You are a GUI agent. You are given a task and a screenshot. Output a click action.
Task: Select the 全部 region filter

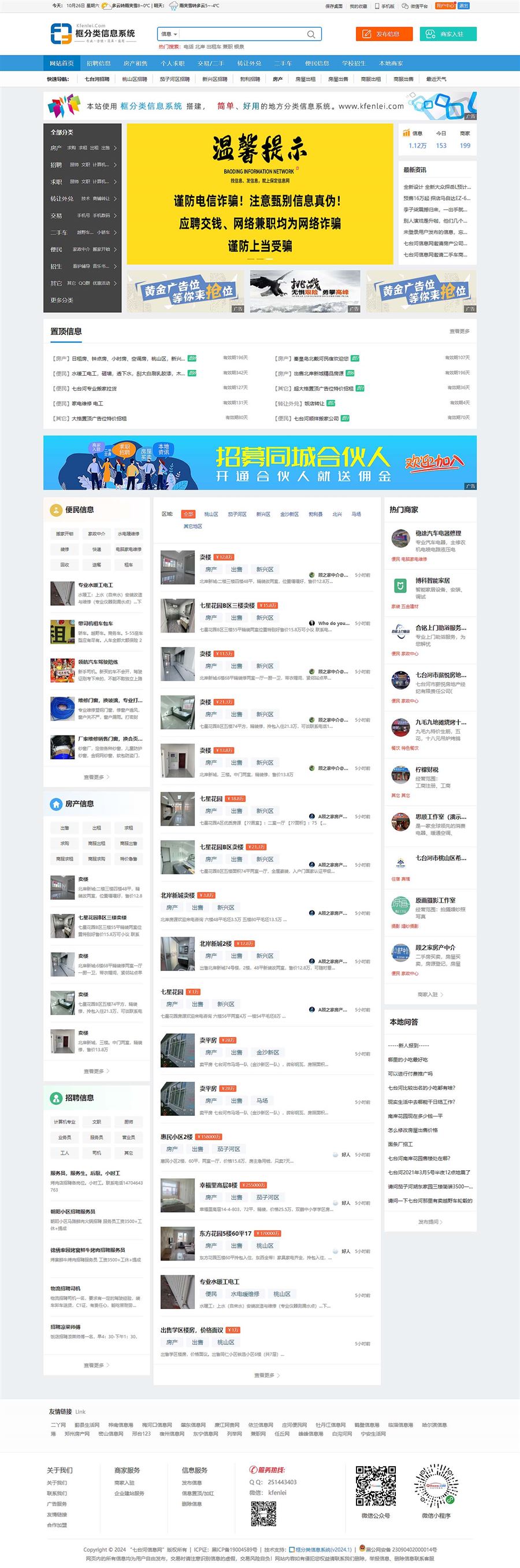(x=188, y=514)
